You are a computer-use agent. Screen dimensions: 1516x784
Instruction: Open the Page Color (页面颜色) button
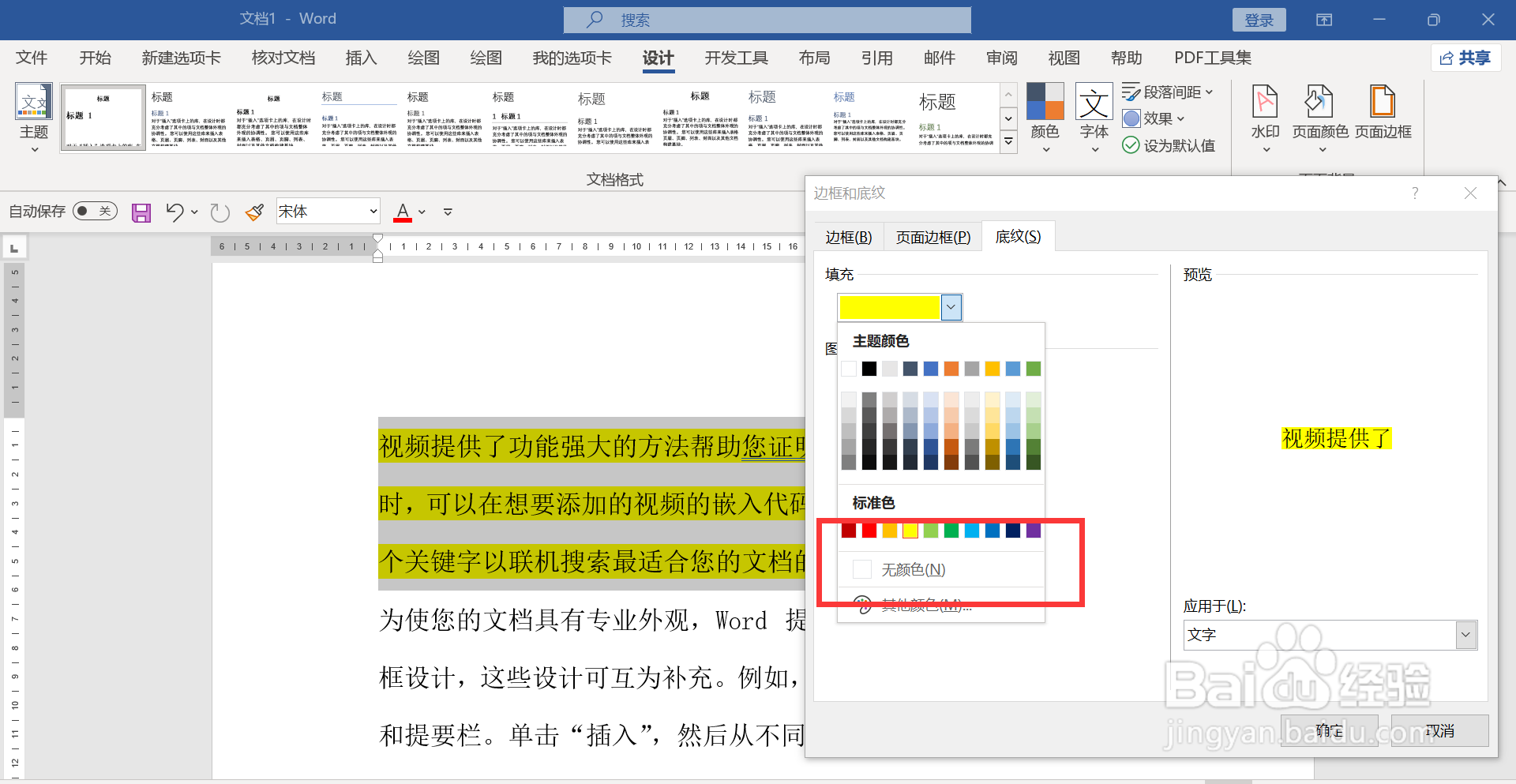click(1320, 117)
